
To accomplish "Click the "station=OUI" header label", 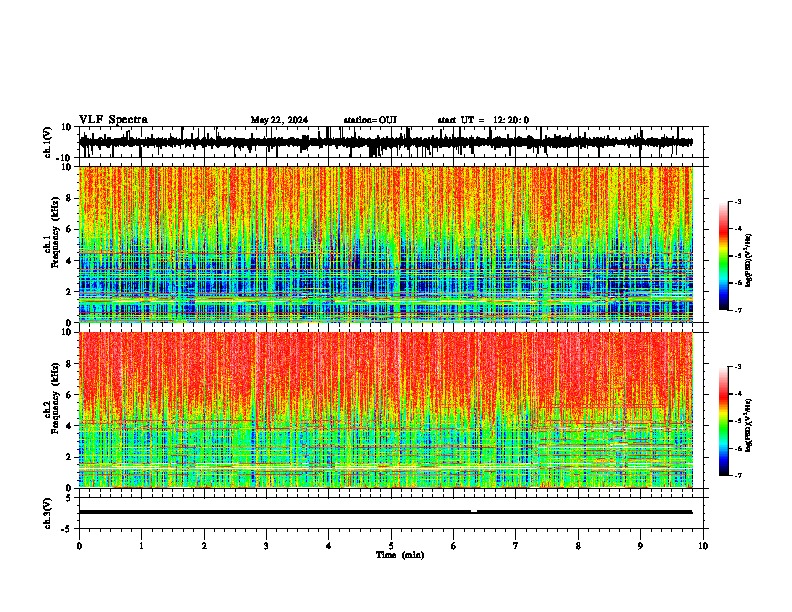I will [x=370, y=120].
